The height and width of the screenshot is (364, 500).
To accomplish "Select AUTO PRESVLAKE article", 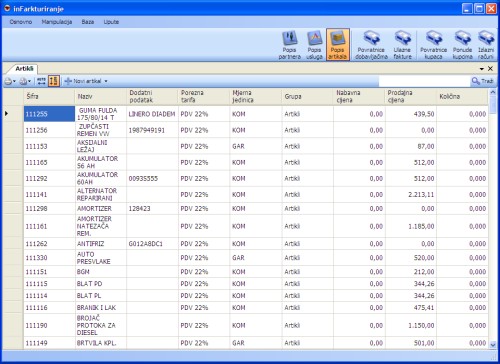I will (x=101, y=258).
